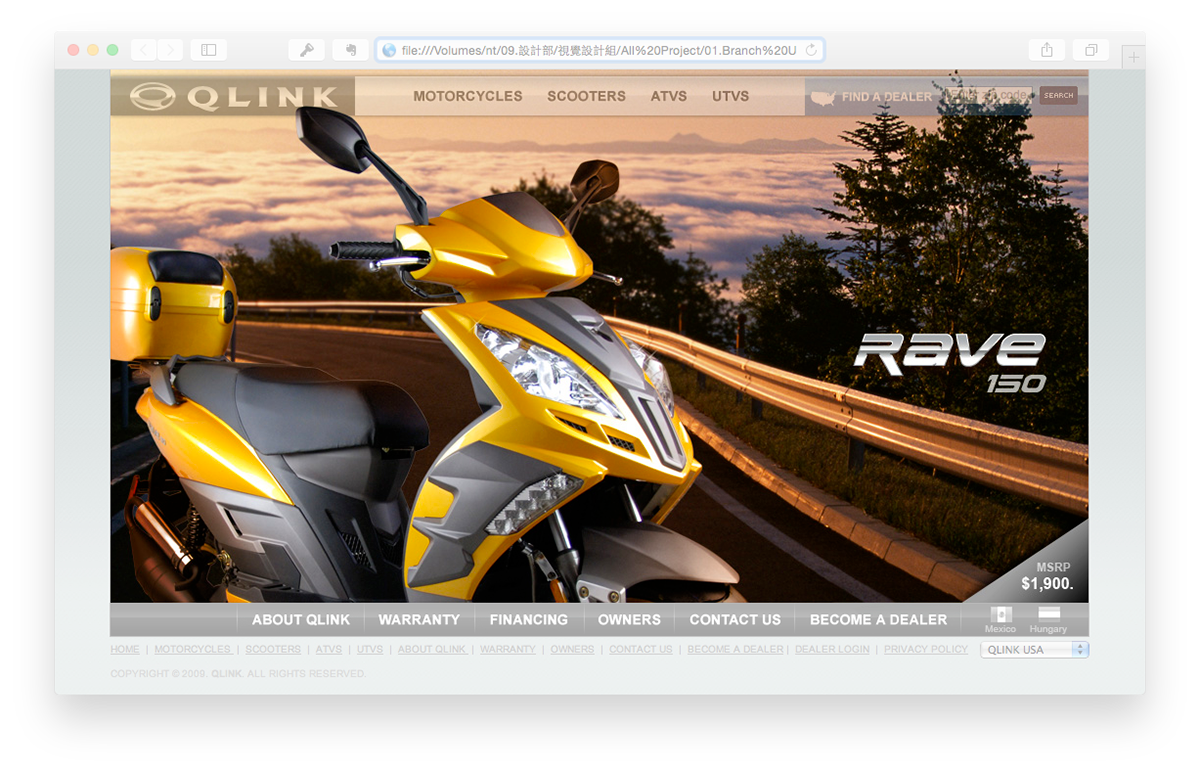Click the browser share icon
1200x773 pixels.
(x=1047, y=50)
